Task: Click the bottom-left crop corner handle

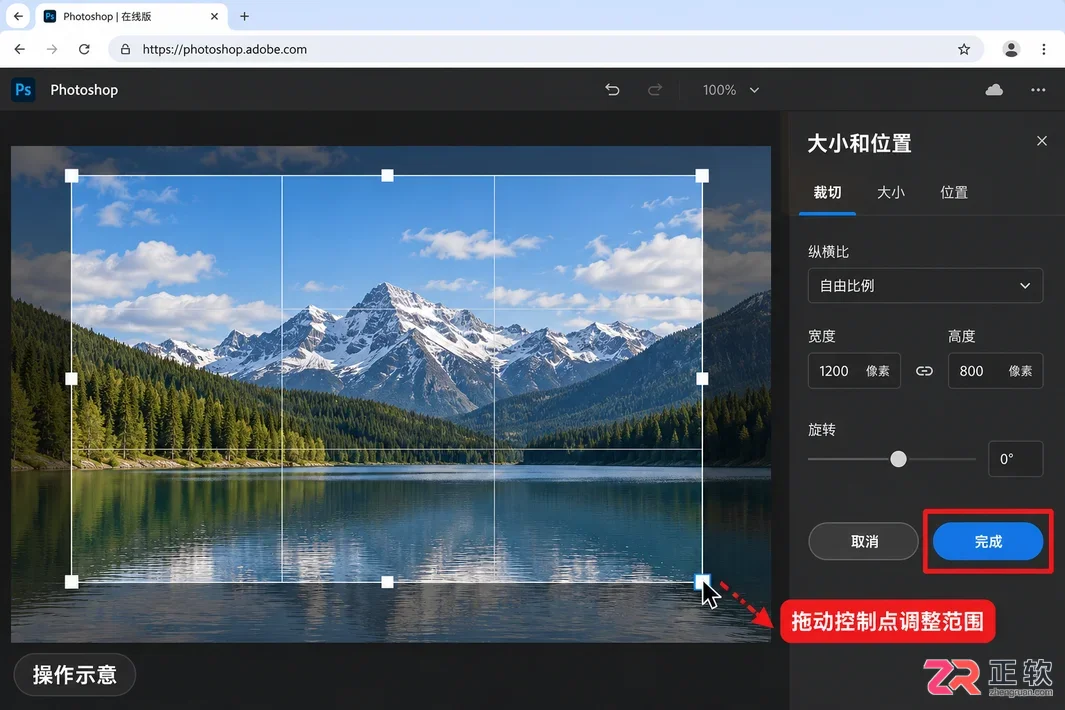Action: pos(71,582)
